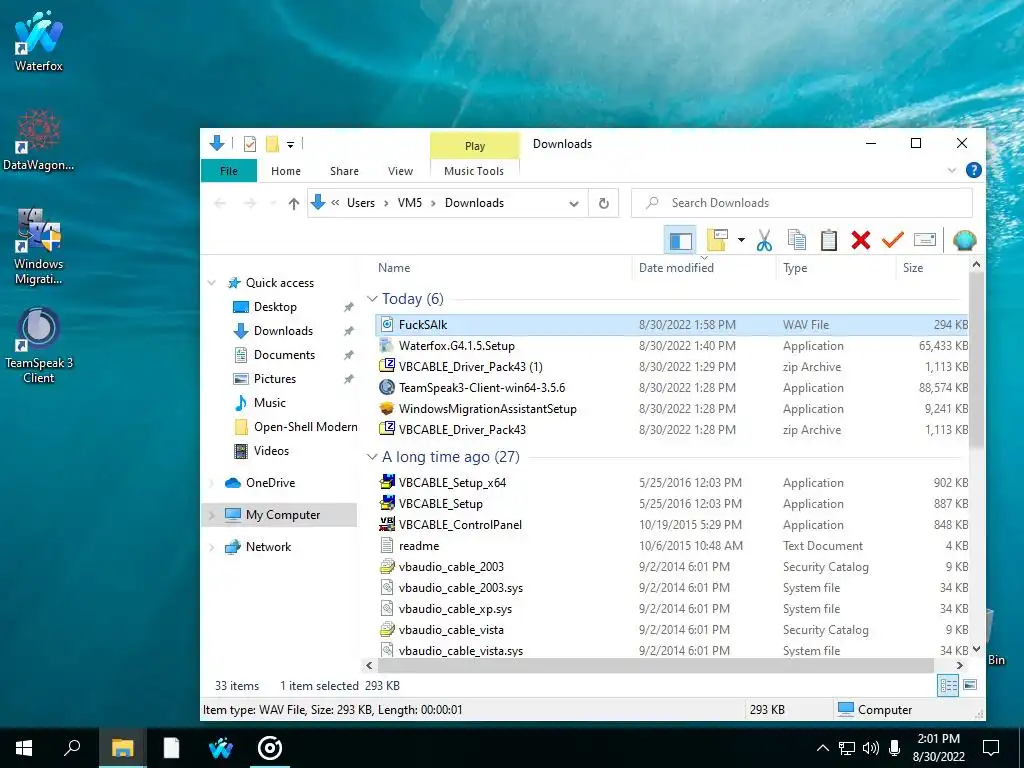Sort by the Name column header
Screen dimensions: 1024x768
[x=394, y=268]
